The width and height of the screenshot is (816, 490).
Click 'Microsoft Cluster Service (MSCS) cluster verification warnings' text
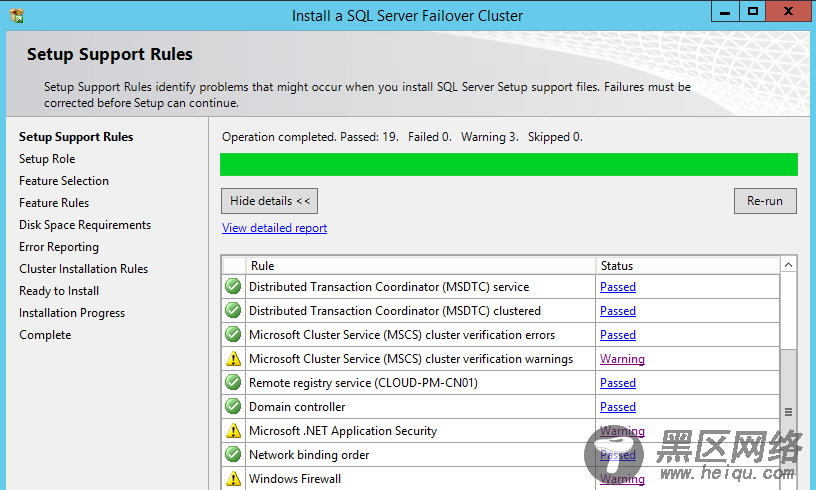(411, 358)
